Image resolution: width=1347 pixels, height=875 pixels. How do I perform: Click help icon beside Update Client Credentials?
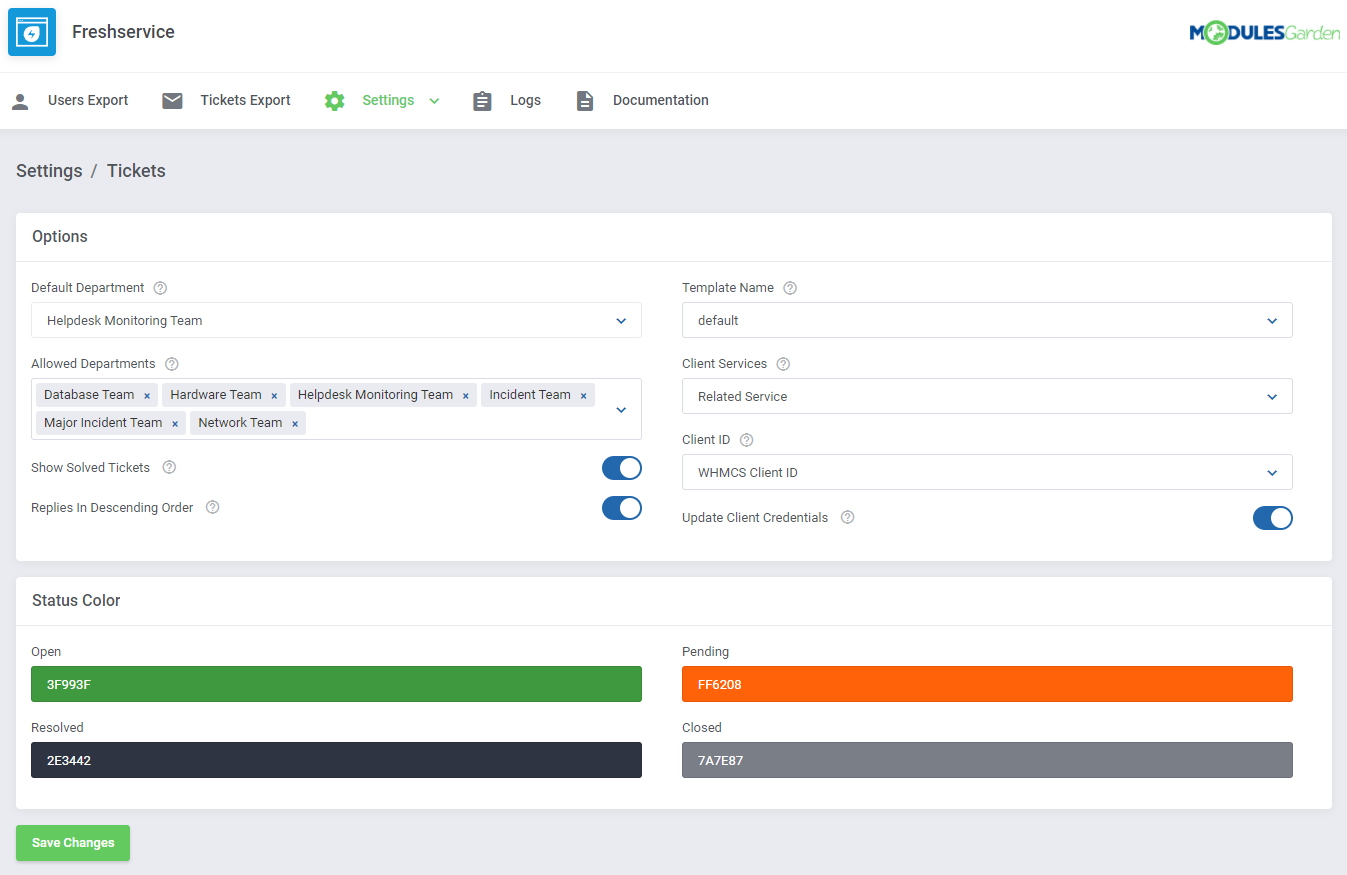pos(847,518)
